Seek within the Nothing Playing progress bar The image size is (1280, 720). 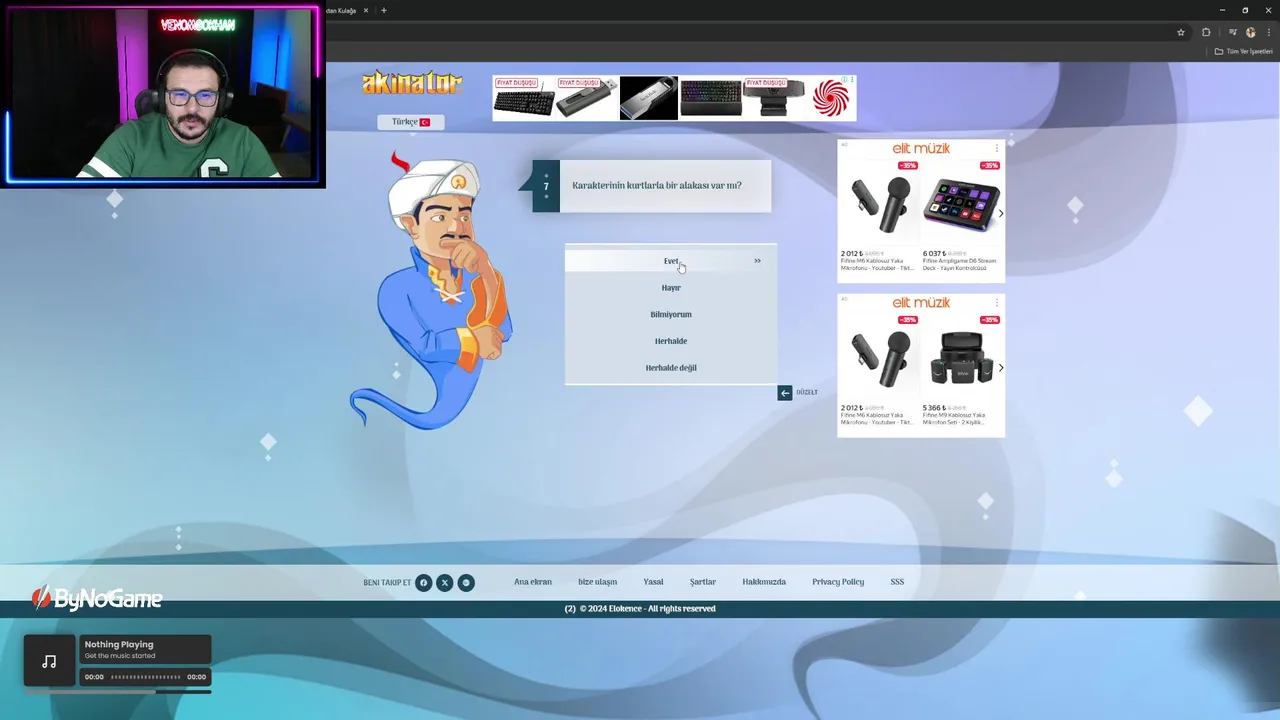pyautogui.click(x=146, y=677)
